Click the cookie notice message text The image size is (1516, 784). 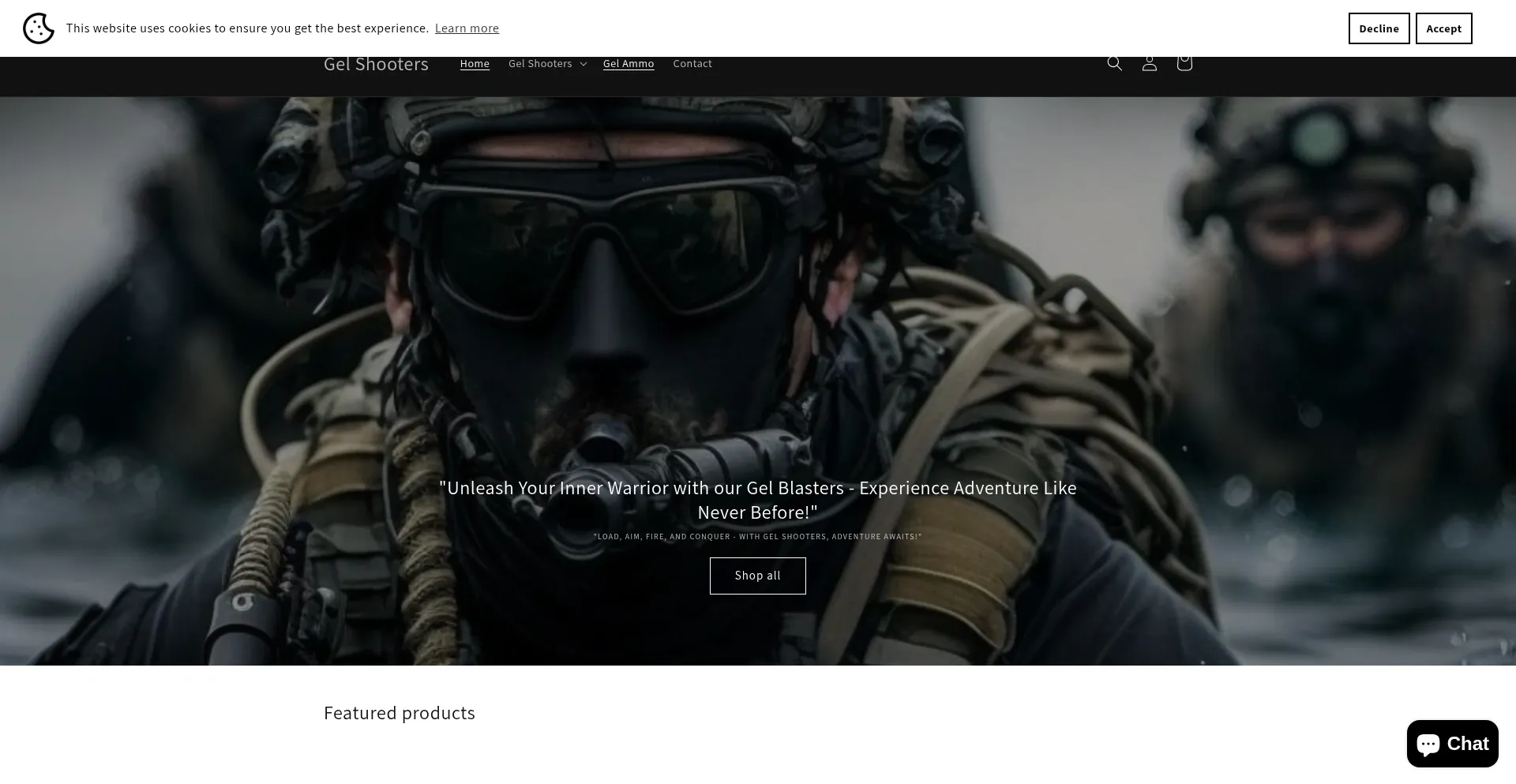point(247,28)
